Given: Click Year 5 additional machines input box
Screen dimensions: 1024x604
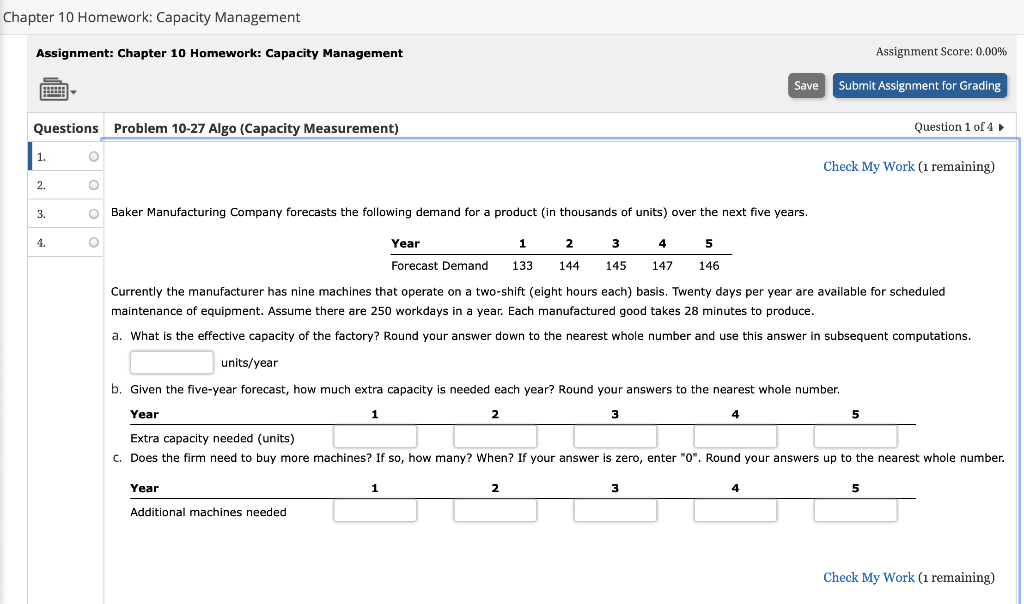Looking at the screenshot, I should tap(855, 510).
